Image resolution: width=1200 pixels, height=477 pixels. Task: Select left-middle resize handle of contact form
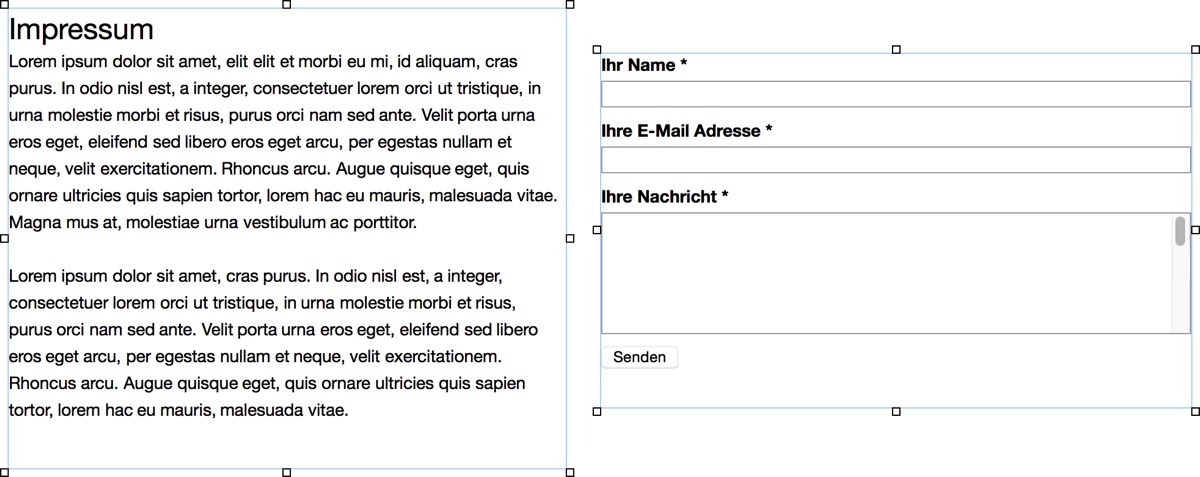(x=598, y=230)
